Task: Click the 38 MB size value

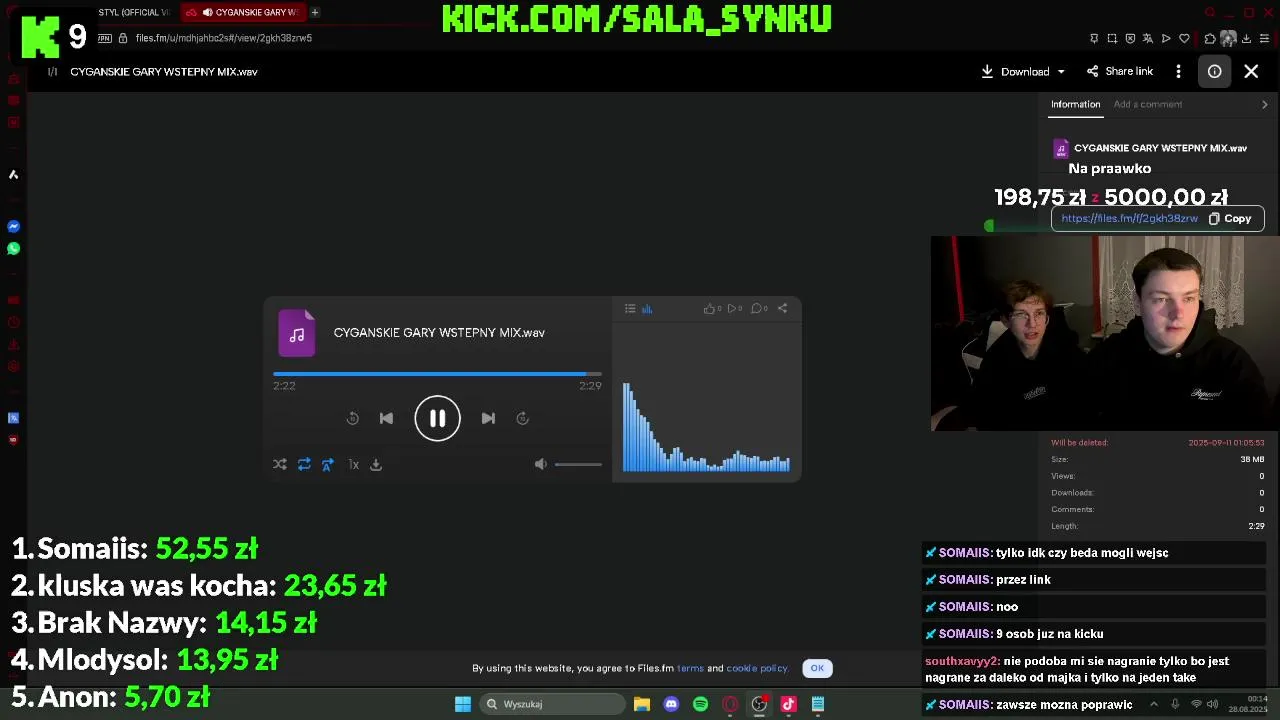Action: (x=1252, y=460)
